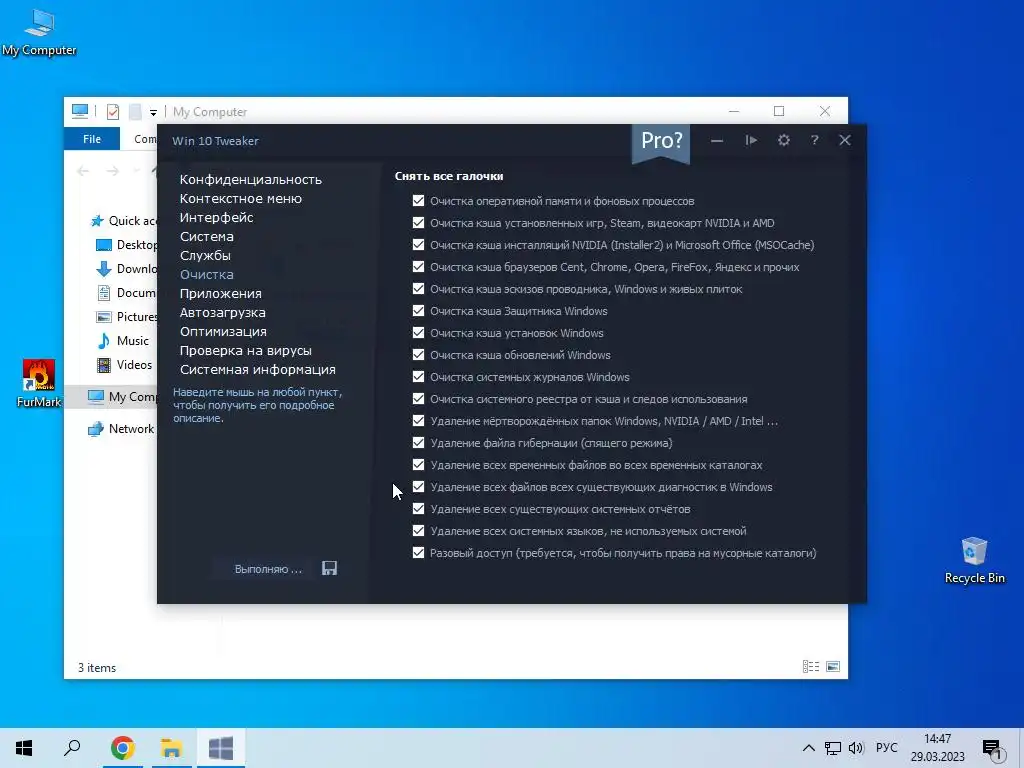This screenshot has width=1024, height=768.
Task: Open the Приложения section
Action: pyautogui.click(x=221, y=293)
